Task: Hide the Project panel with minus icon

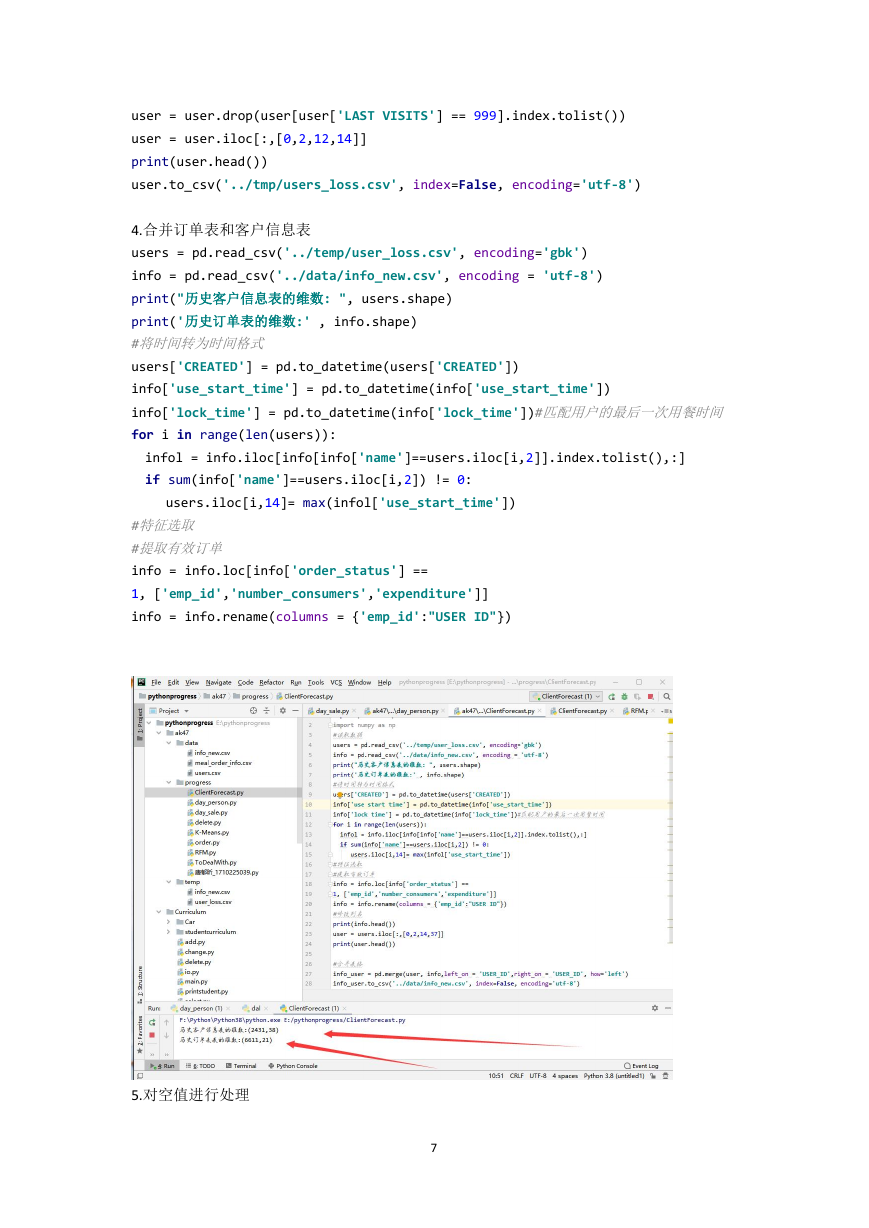Action: tap(295, 711)
